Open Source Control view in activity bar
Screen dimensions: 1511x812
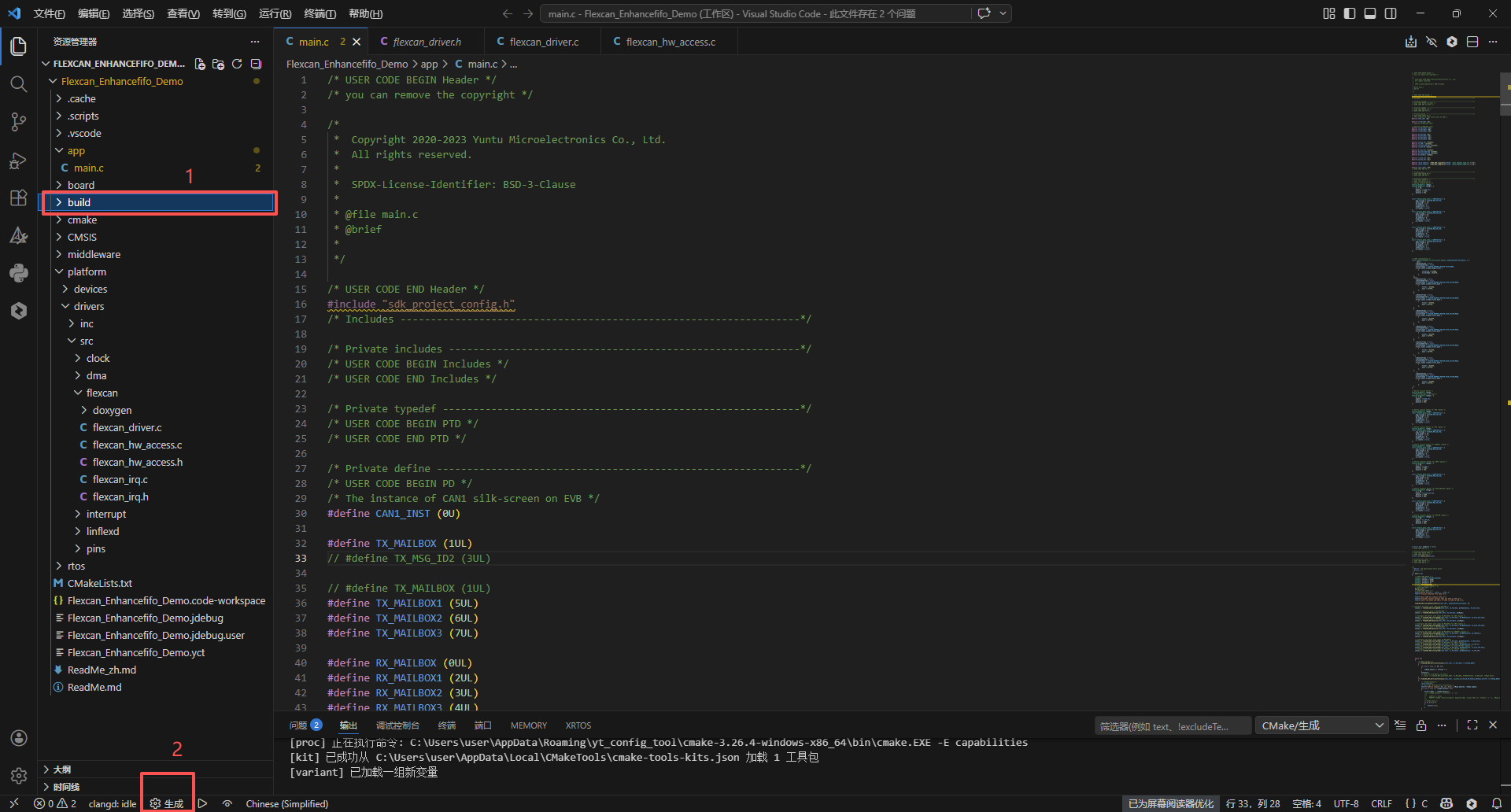pyautogui.click(x=18, y=122)
